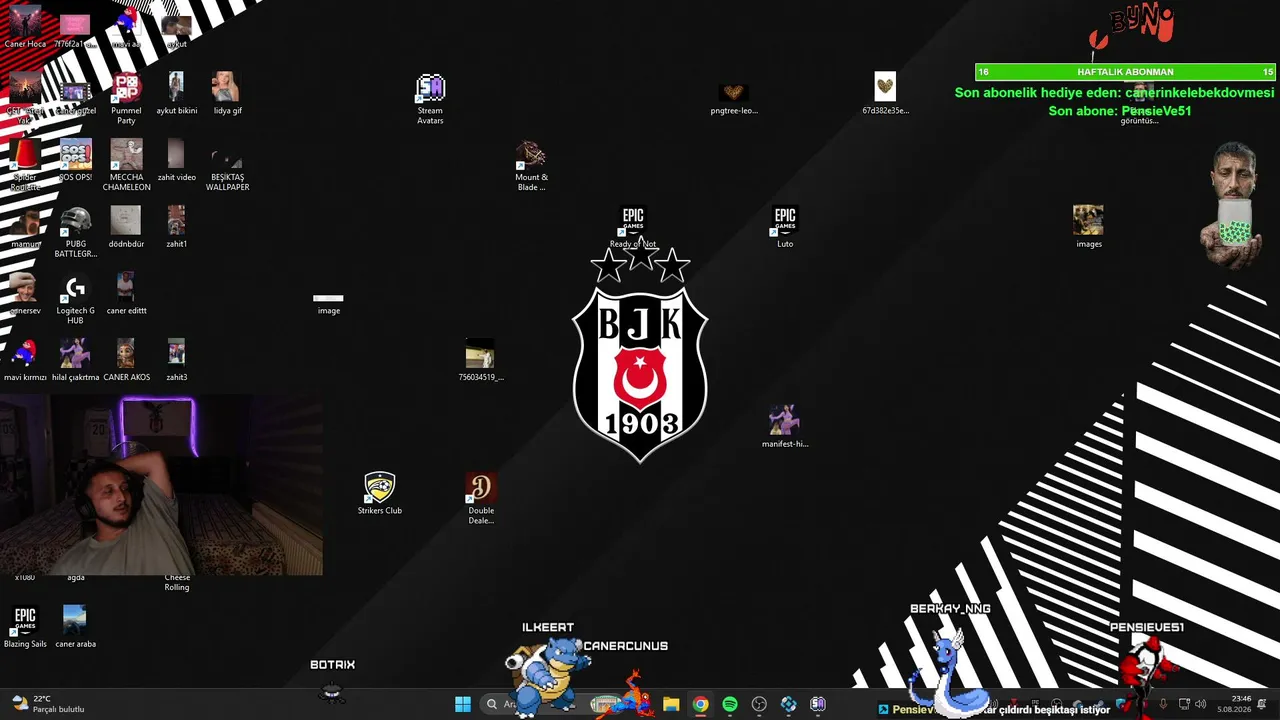
Task: Launch the Stream Avatars shortcut
Action: point(430,99)
